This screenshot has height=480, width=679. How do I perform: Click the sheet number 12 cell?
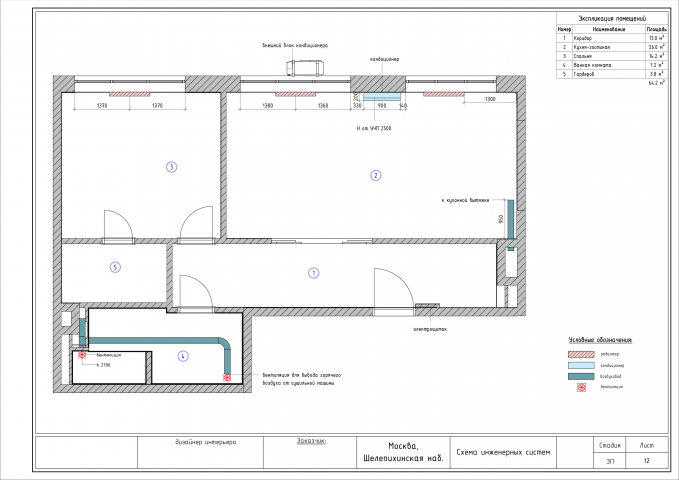(x=647, y=461)
